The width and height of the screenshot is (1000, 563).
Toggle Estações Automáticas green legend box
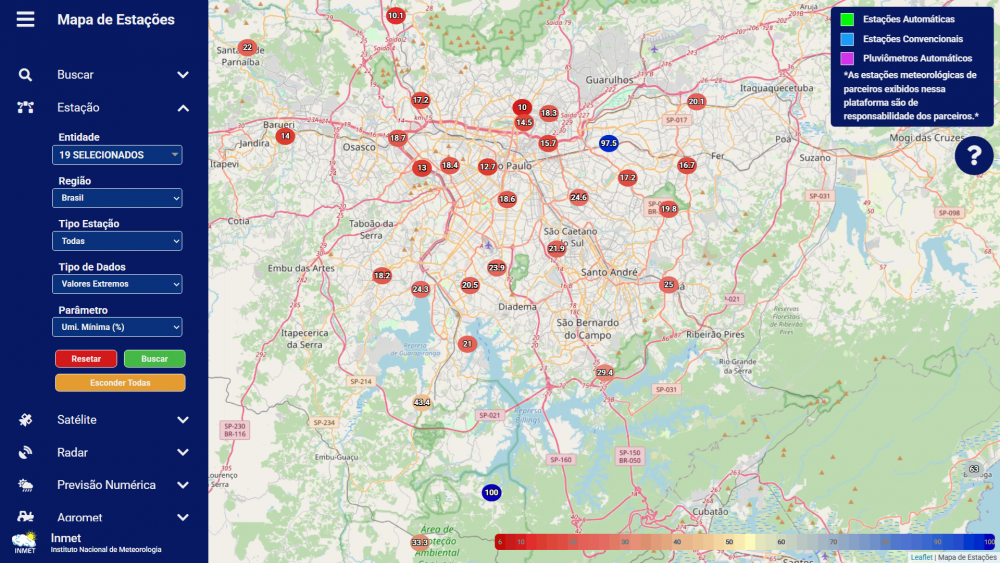(847, 20)
